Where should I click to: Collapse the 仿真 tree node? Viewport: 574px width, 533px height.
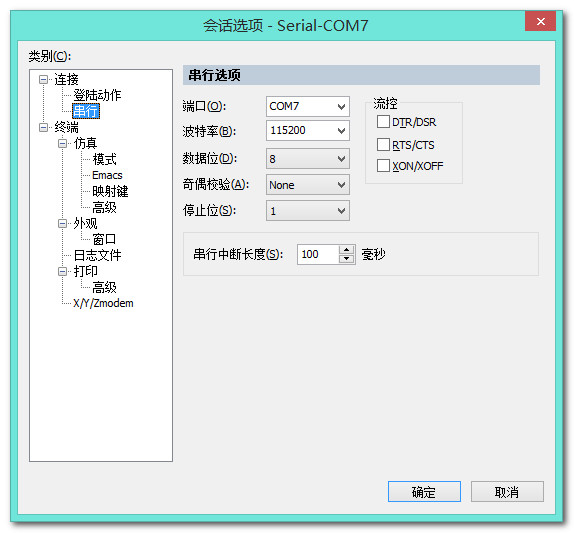click(62, 144)
